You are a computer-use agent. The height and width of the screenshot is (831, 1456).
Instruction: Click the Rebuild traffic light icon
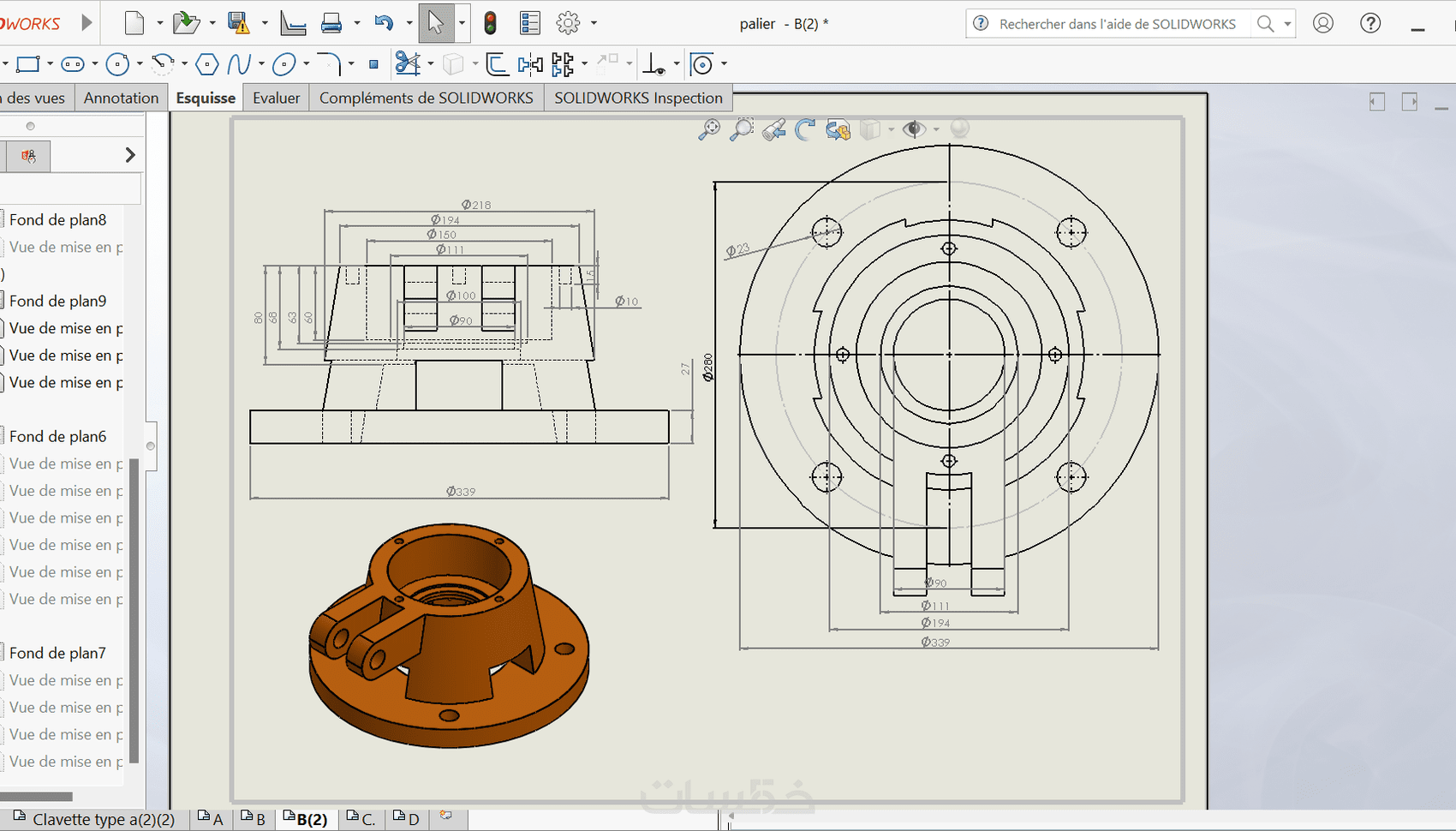490,23
